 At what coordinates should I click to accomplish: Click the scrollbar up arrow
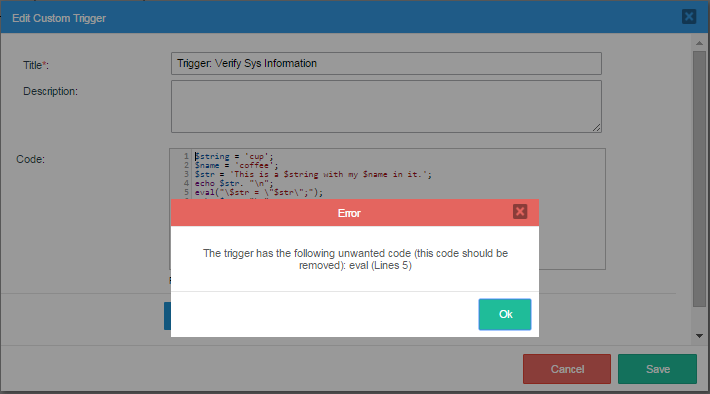(699, 43)
